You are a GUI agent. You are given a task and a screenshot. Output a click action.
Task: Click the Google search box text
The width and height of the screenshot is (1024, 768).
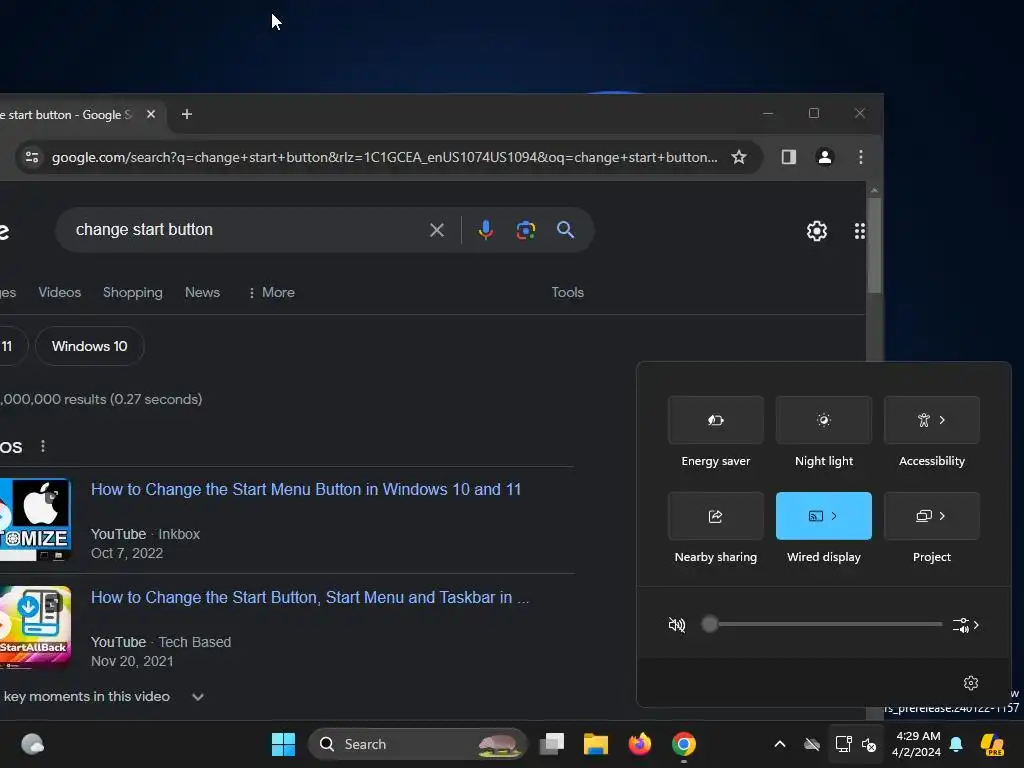point(144,230)
